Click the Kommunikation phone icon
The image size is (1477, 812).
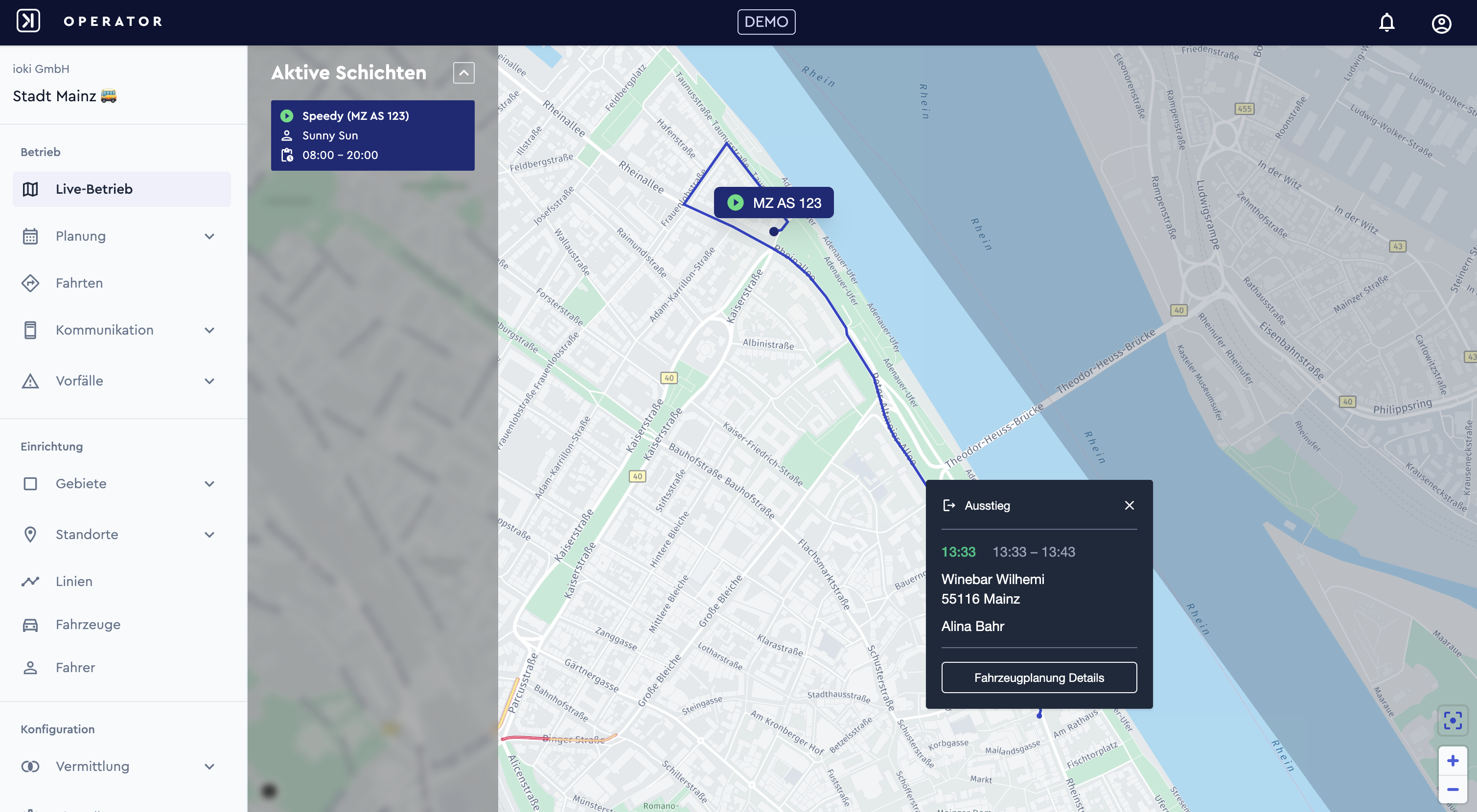pos(30,330)
